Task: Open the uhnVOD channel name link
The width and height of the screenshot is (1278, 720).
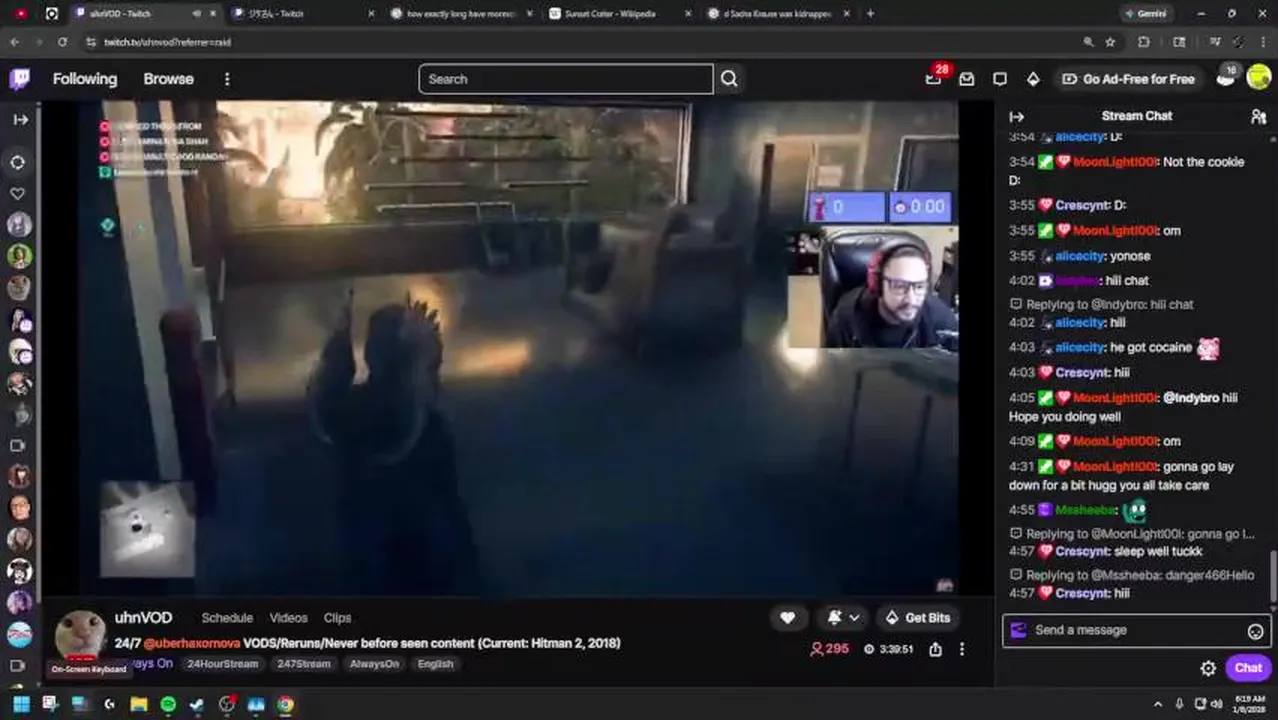Action: click(x=143, y=618)
